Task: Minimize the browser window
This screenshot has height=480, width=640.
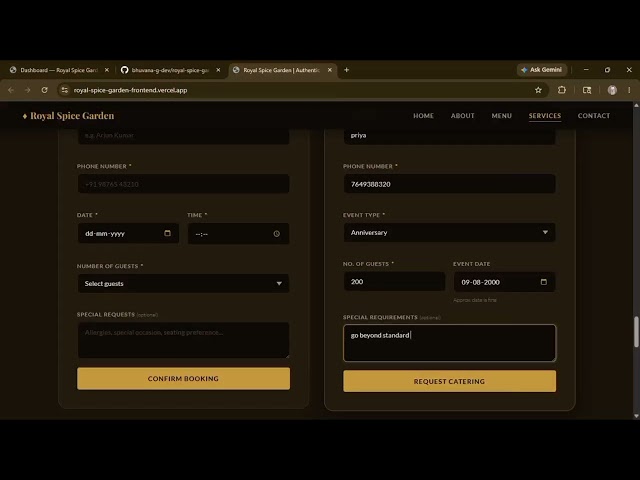Action: click(x=586, y=70)
